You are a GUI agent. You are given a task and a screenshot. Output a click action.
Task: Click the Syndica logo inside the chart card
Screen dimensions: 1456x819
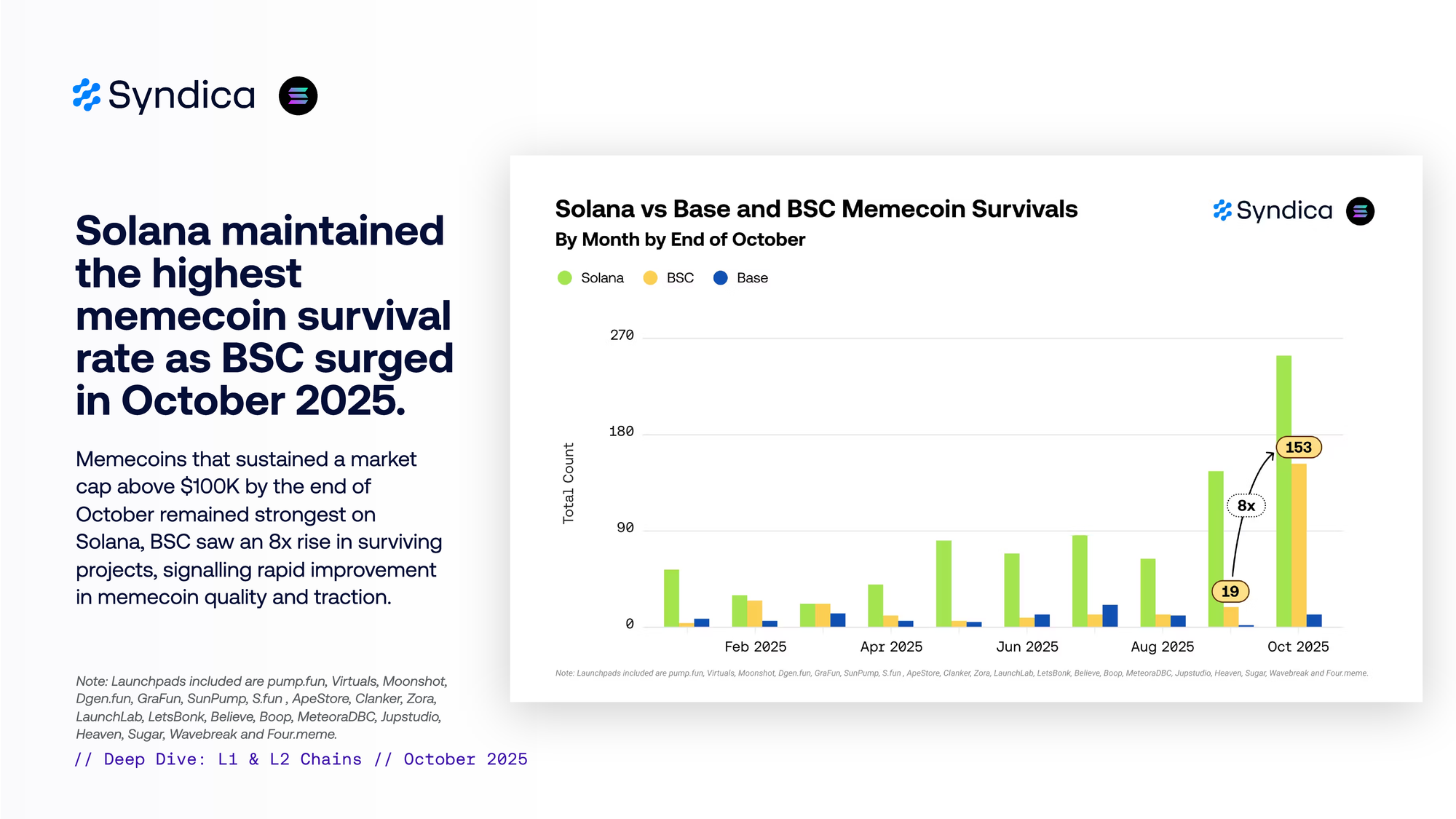tap(1273, 211)
